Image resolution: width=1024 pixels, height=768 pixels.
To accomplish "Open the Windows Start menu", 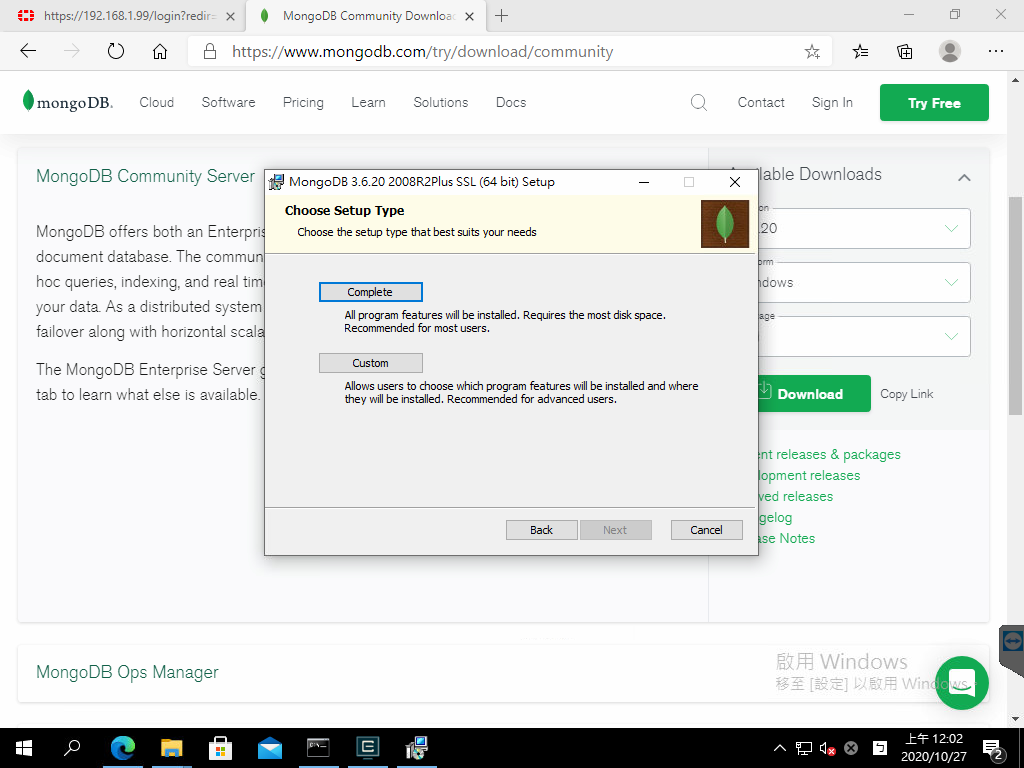I will [24, 748].
